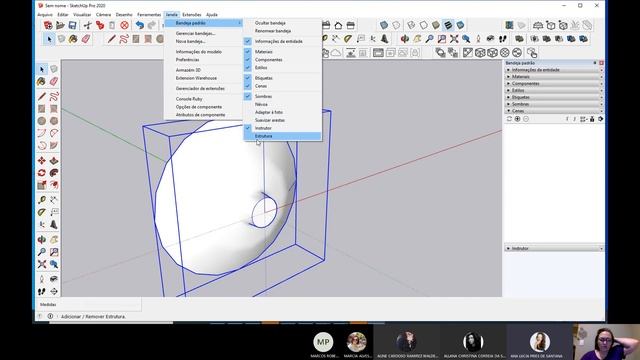Open the Extensões menu
The height and width of the screenshot is (360, 640).
pos(191,15)
